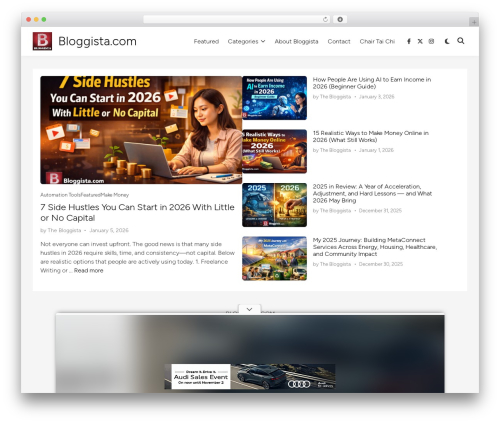Open the X (Twitter) social icon
The image size is (500, 423).
tap(420, 41)
